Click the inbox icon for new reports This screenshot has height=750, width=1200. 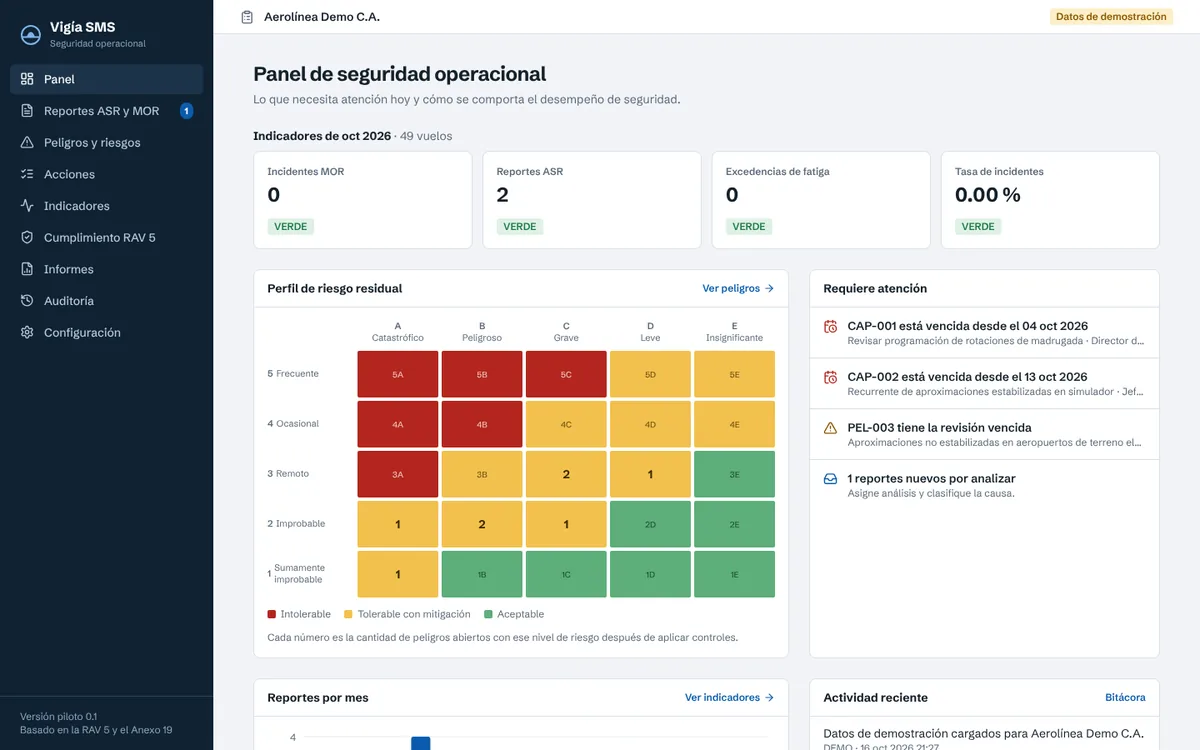click(x=830, y=479)
